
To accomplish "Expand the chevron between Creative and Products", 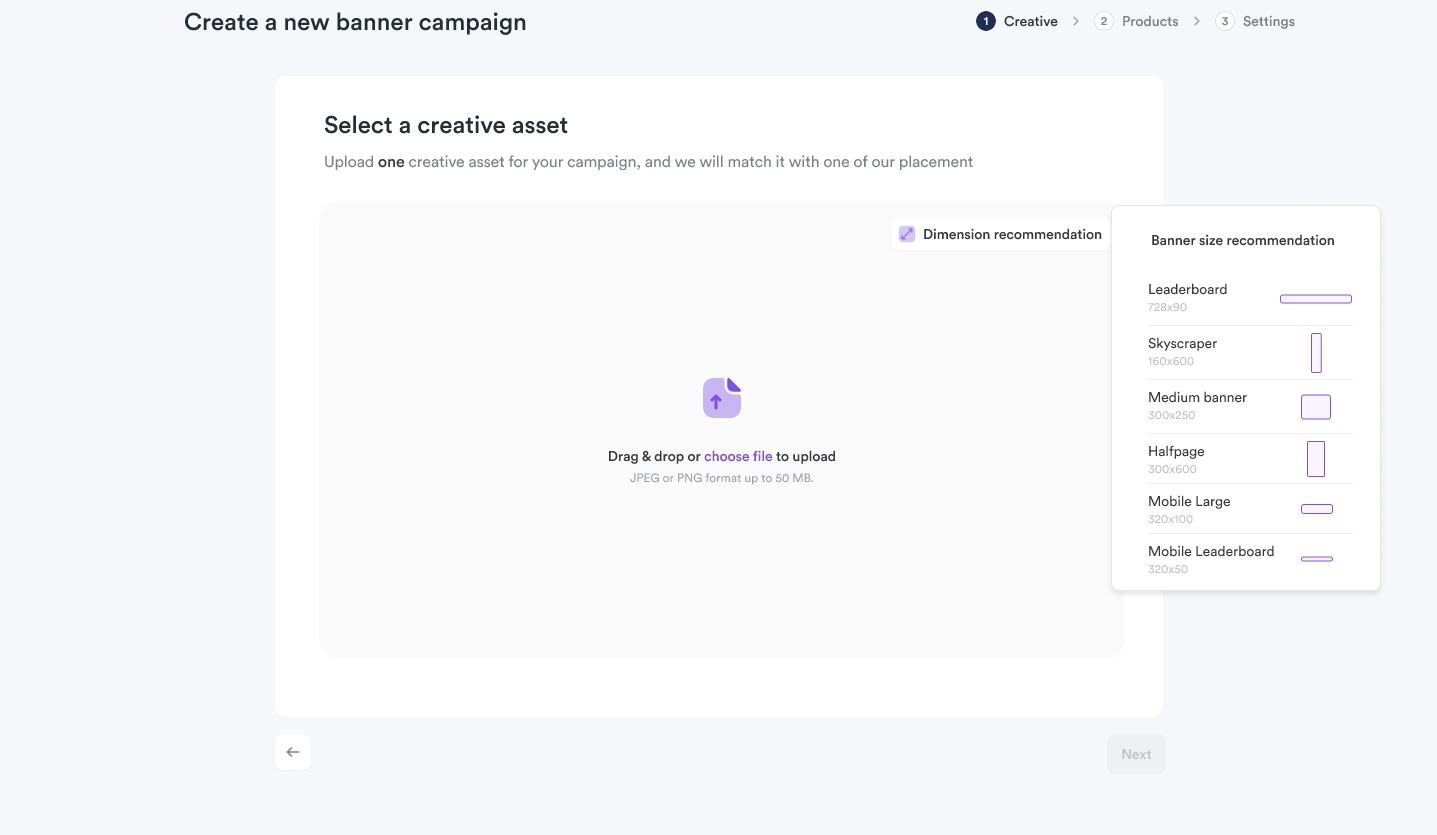I will click(x=1075, y=20).
